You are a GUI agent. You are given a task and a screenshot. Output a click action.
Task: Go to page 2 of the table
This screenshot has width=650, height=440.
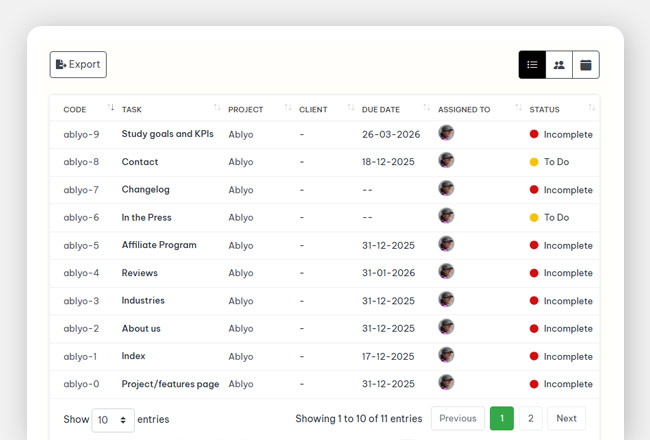point(531,418)
